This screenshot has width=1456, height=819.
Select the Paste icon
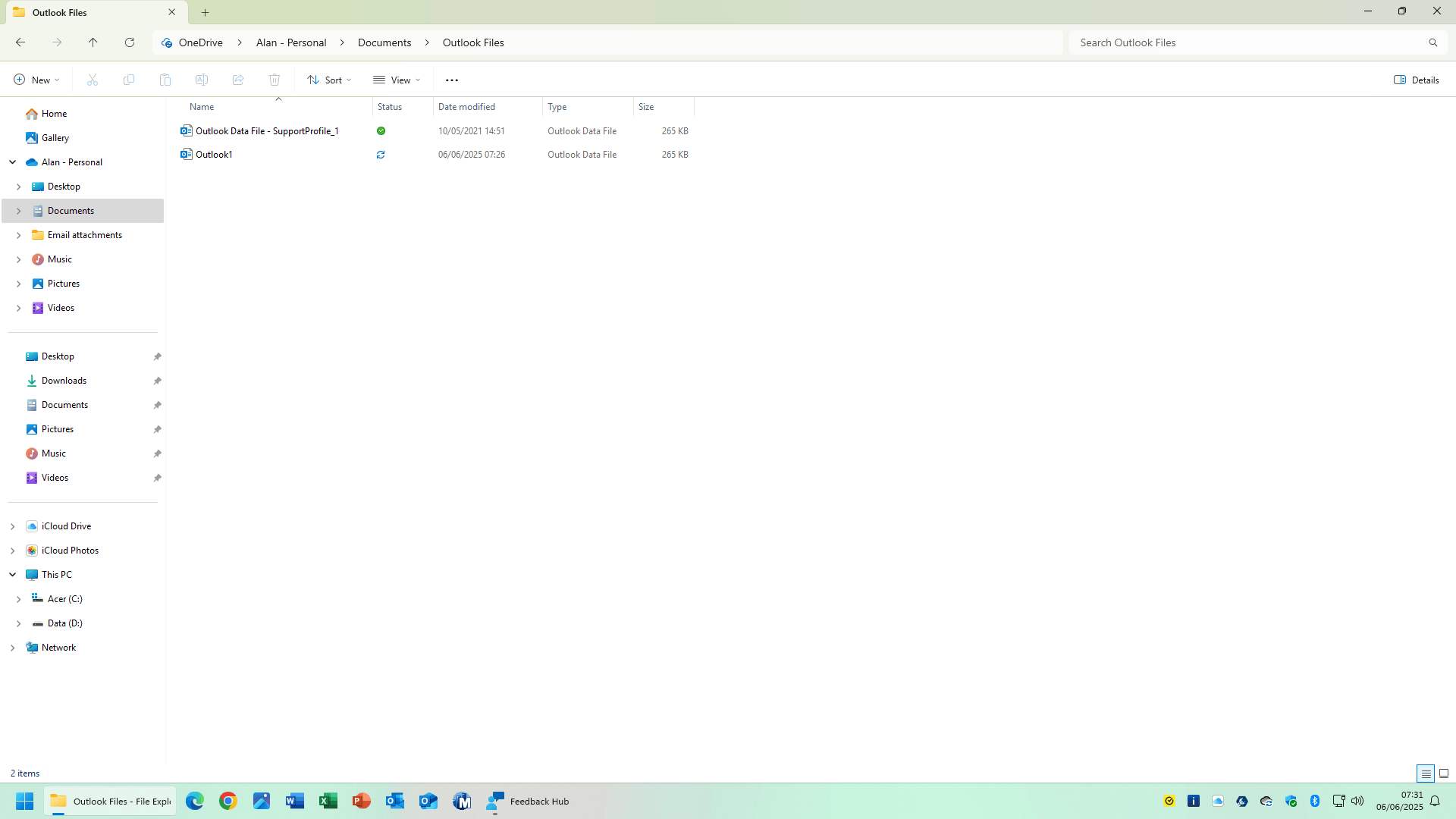(x=165, y=80)
